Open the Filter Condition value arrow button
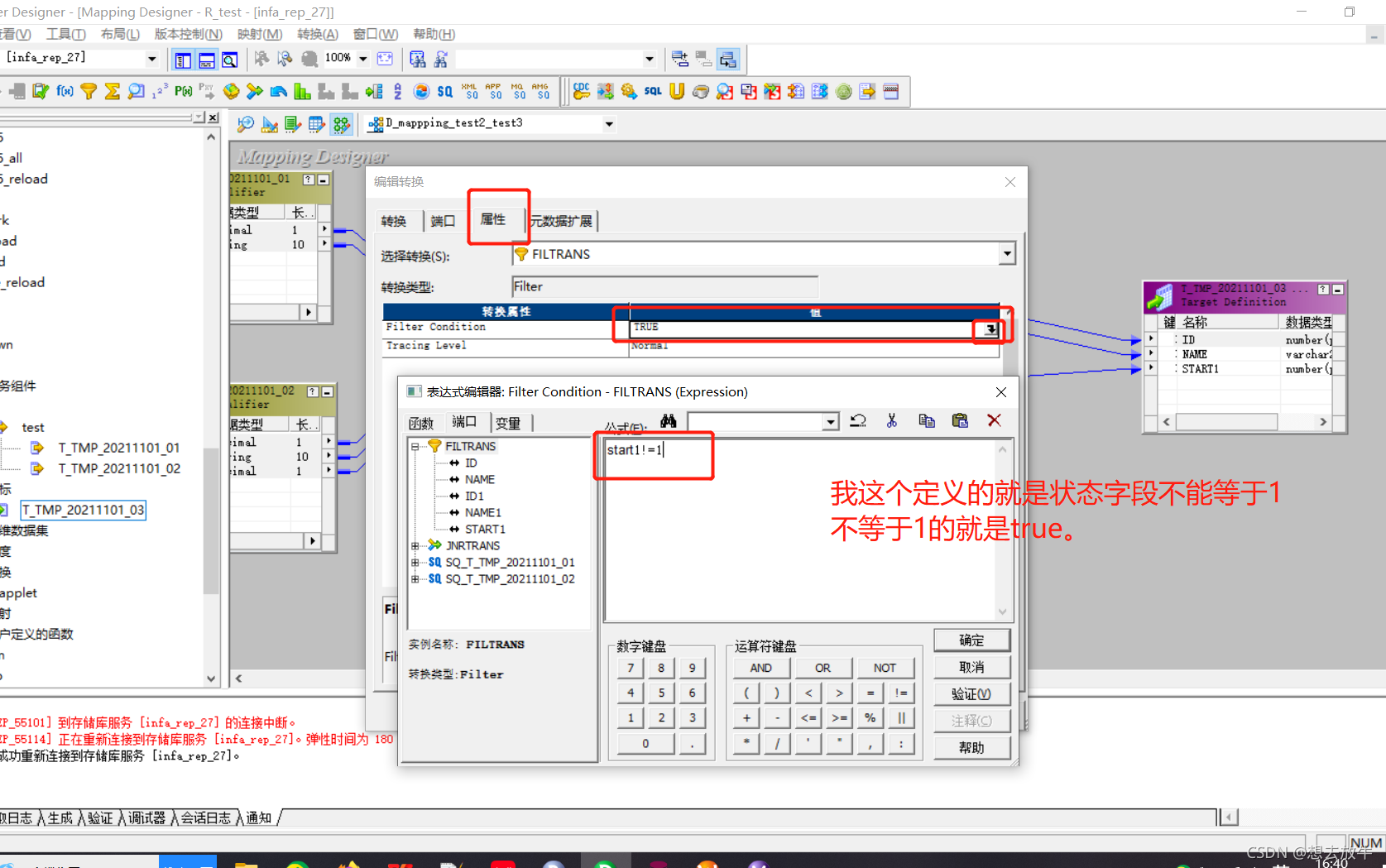This screenshot has width=1386, height=868. point(990,329)
